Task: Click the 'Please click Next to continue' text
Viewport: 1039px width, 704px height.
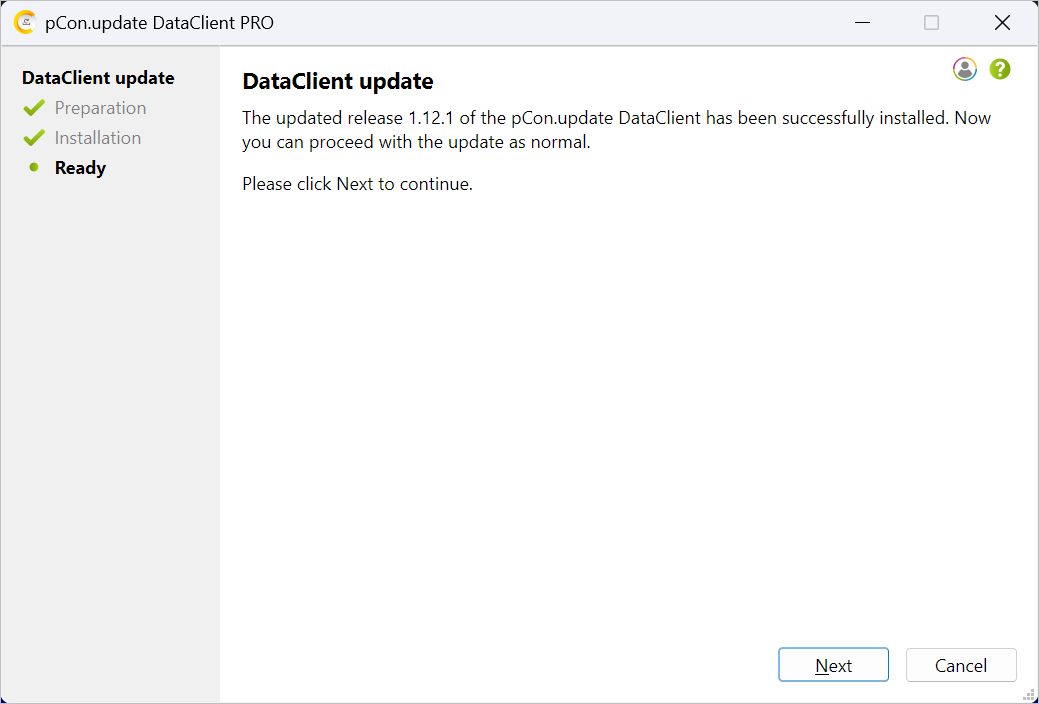Action: (358, 184)
